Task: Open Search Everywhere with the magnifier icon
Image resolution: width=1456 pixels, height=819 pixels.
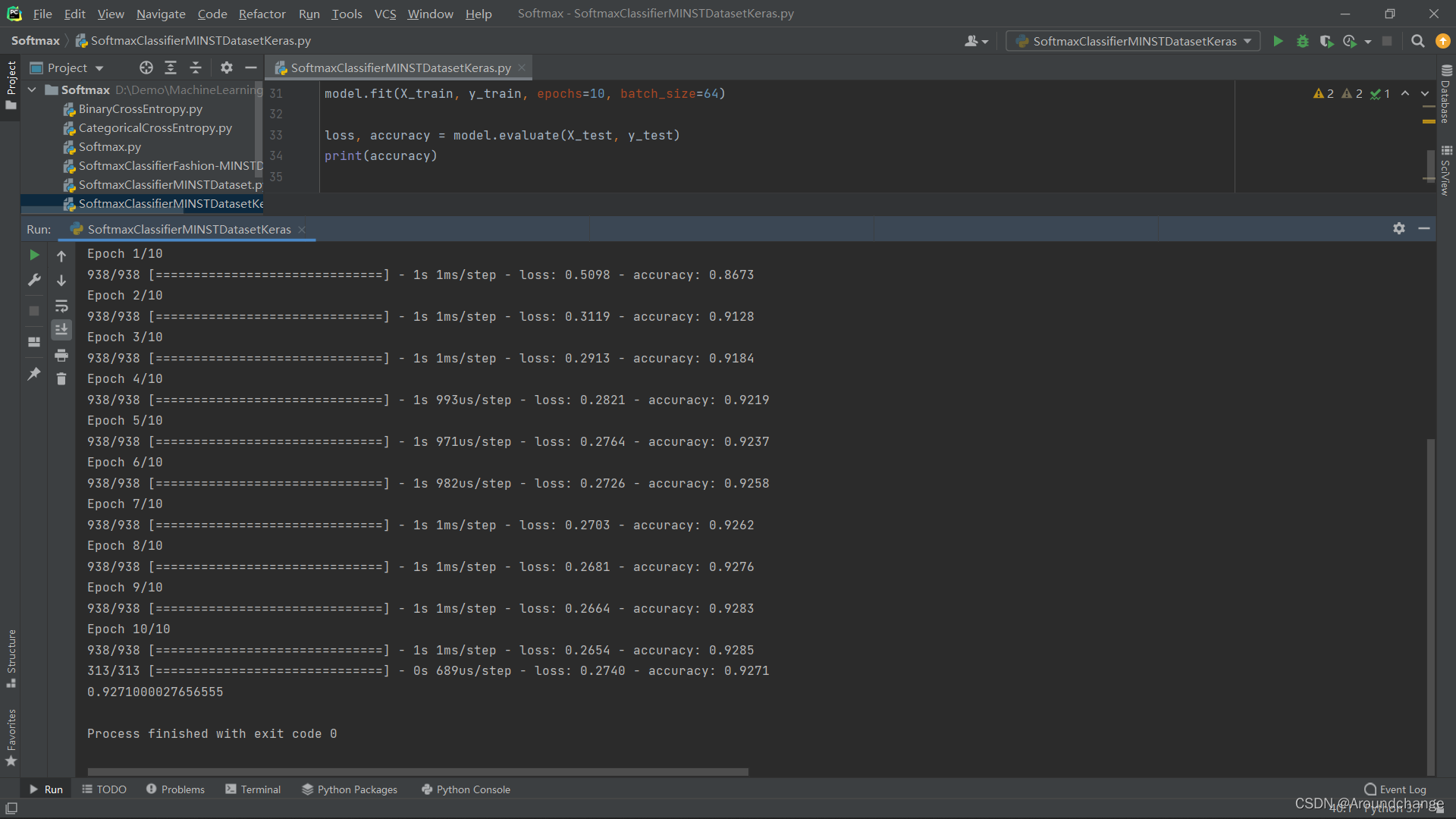Action: [1417, 41]
